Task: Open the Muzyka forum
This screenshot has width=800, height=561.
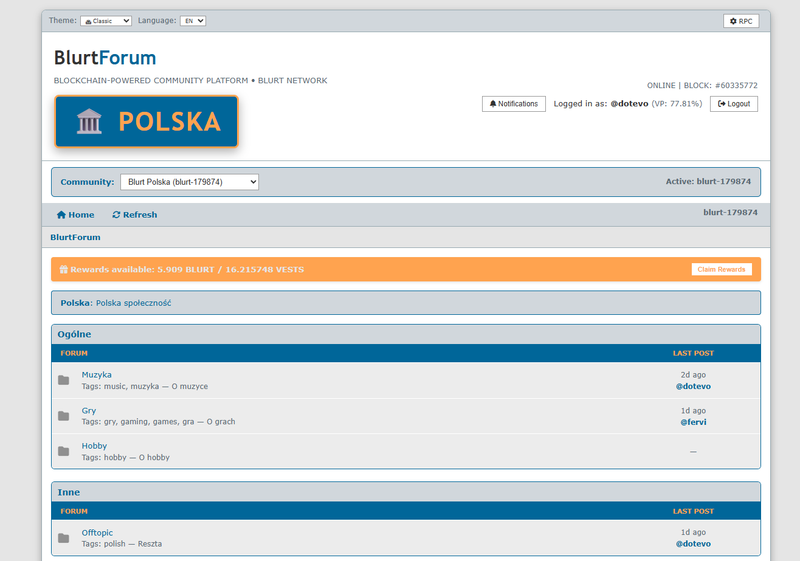Action: pyautogui.click(x=96, y=374)
